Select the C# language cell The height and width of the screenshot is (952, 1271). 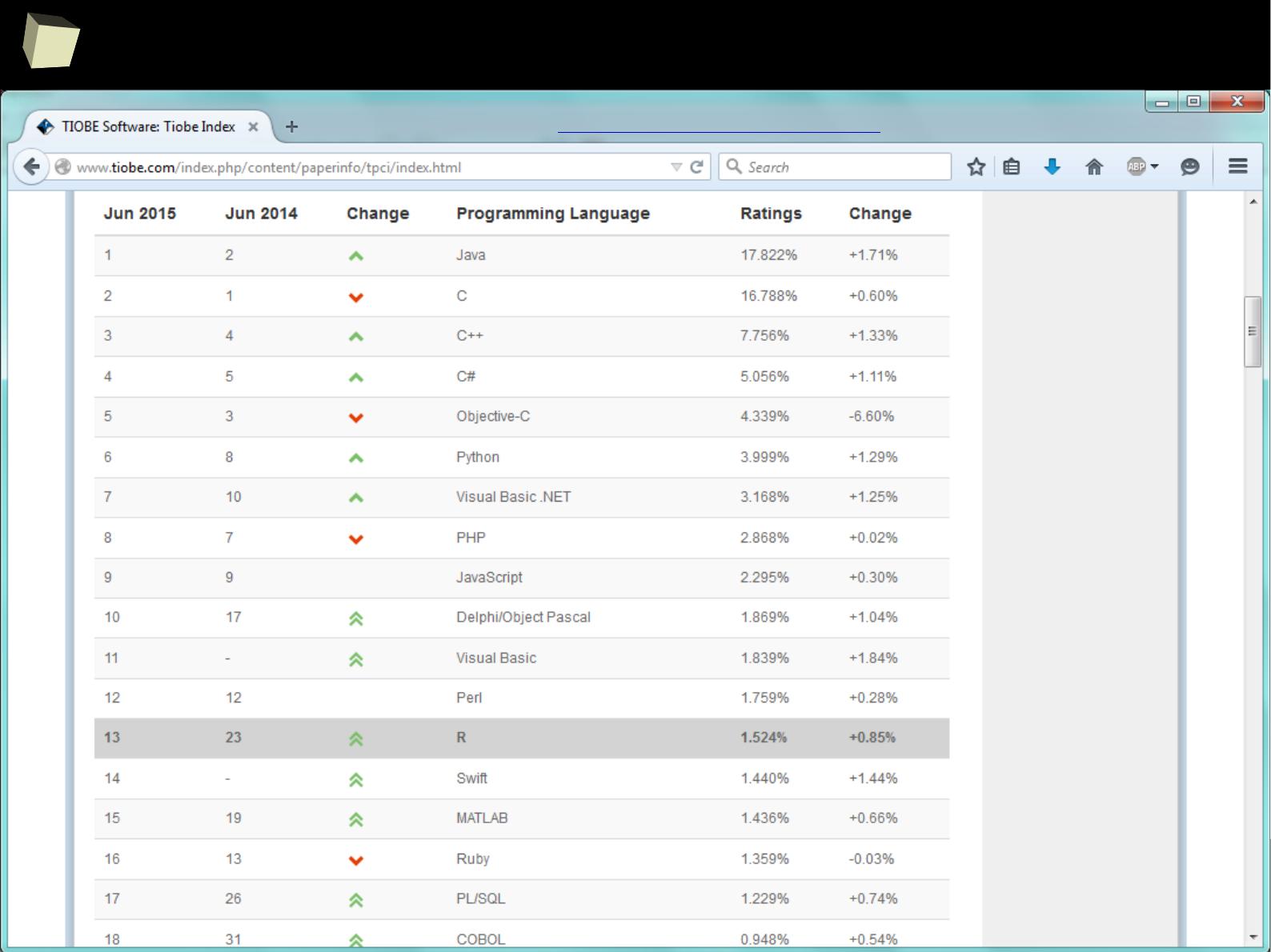[466, 376]
